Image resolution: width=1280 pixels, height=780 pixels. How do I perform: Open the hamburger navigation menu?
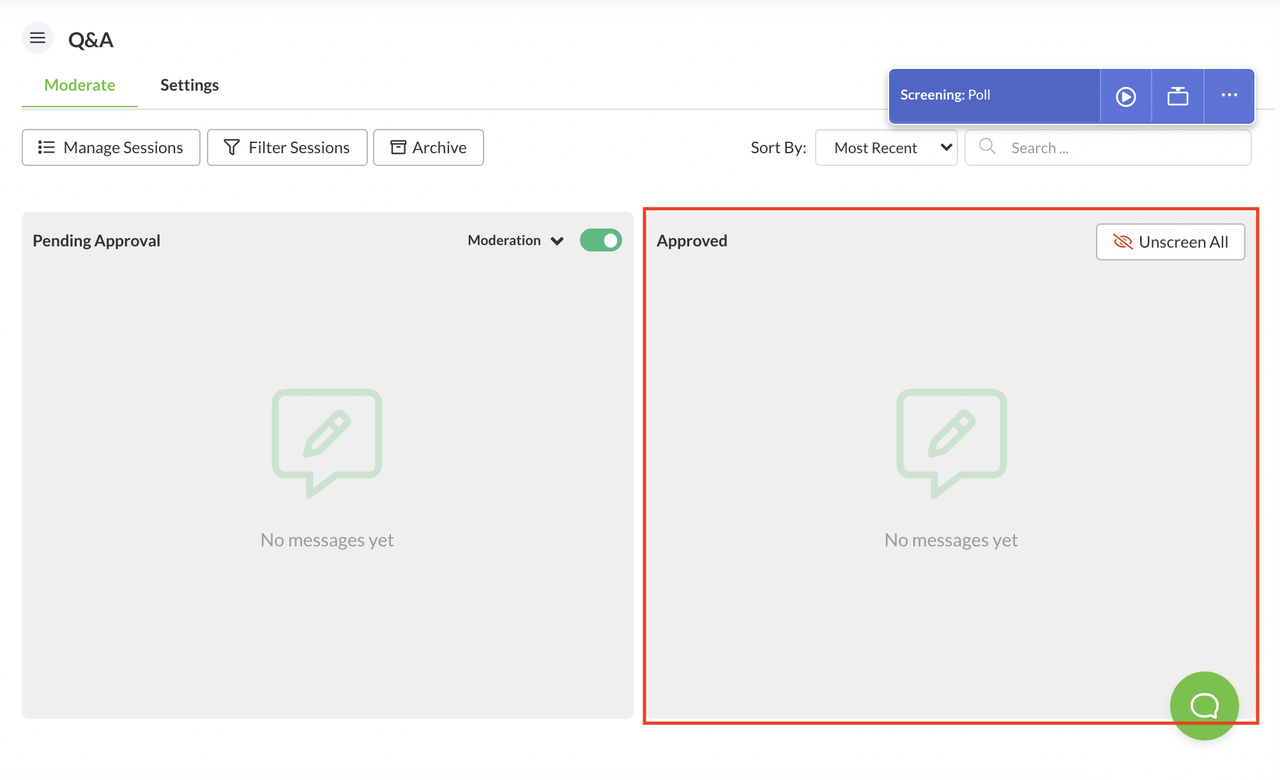[37, 38]
